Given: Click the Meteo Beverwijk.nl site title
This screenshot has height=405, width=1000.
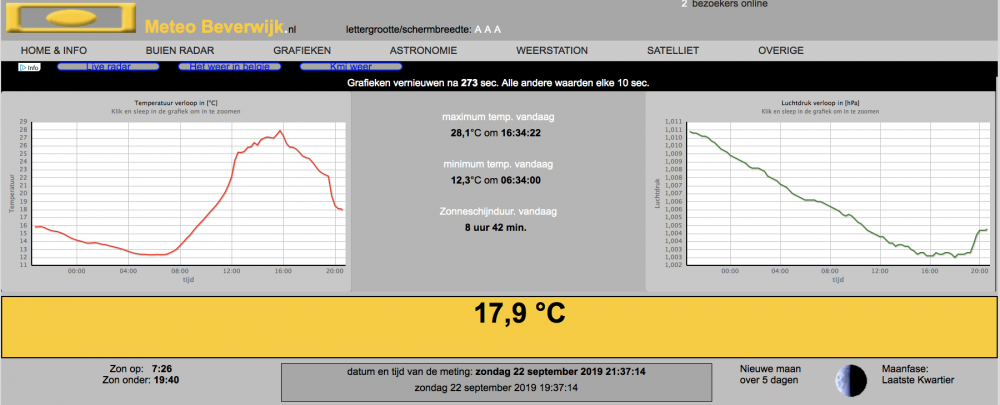Looking at the screenshot, I should pos(221,27).
